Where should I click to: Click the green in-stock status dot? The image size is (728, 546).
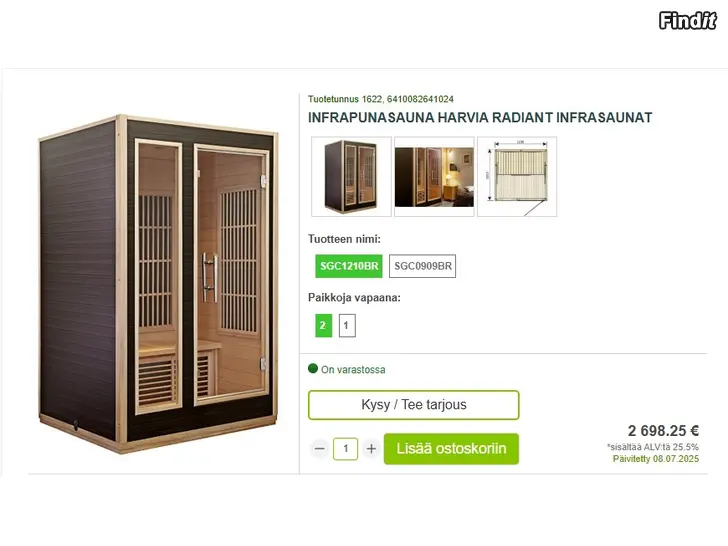point(313,369)
